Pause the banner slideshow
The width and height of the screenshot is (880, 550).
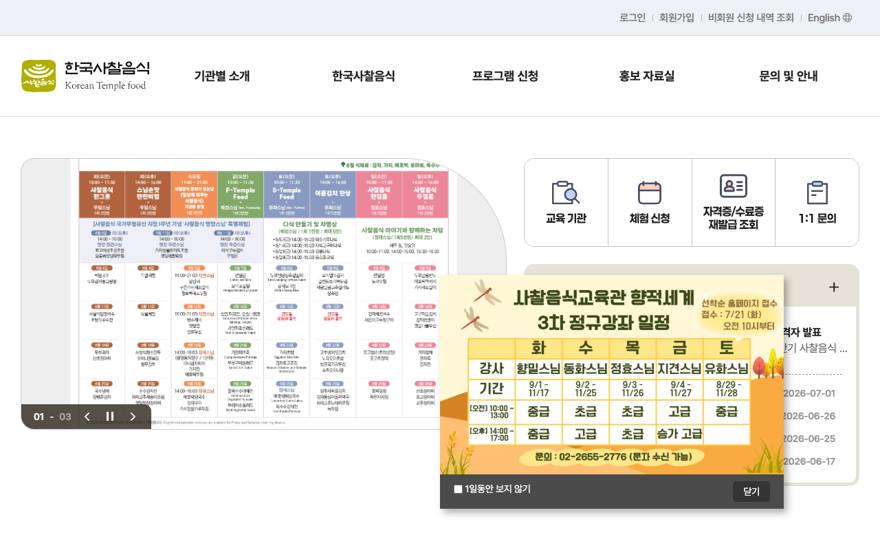pos(110,416)
